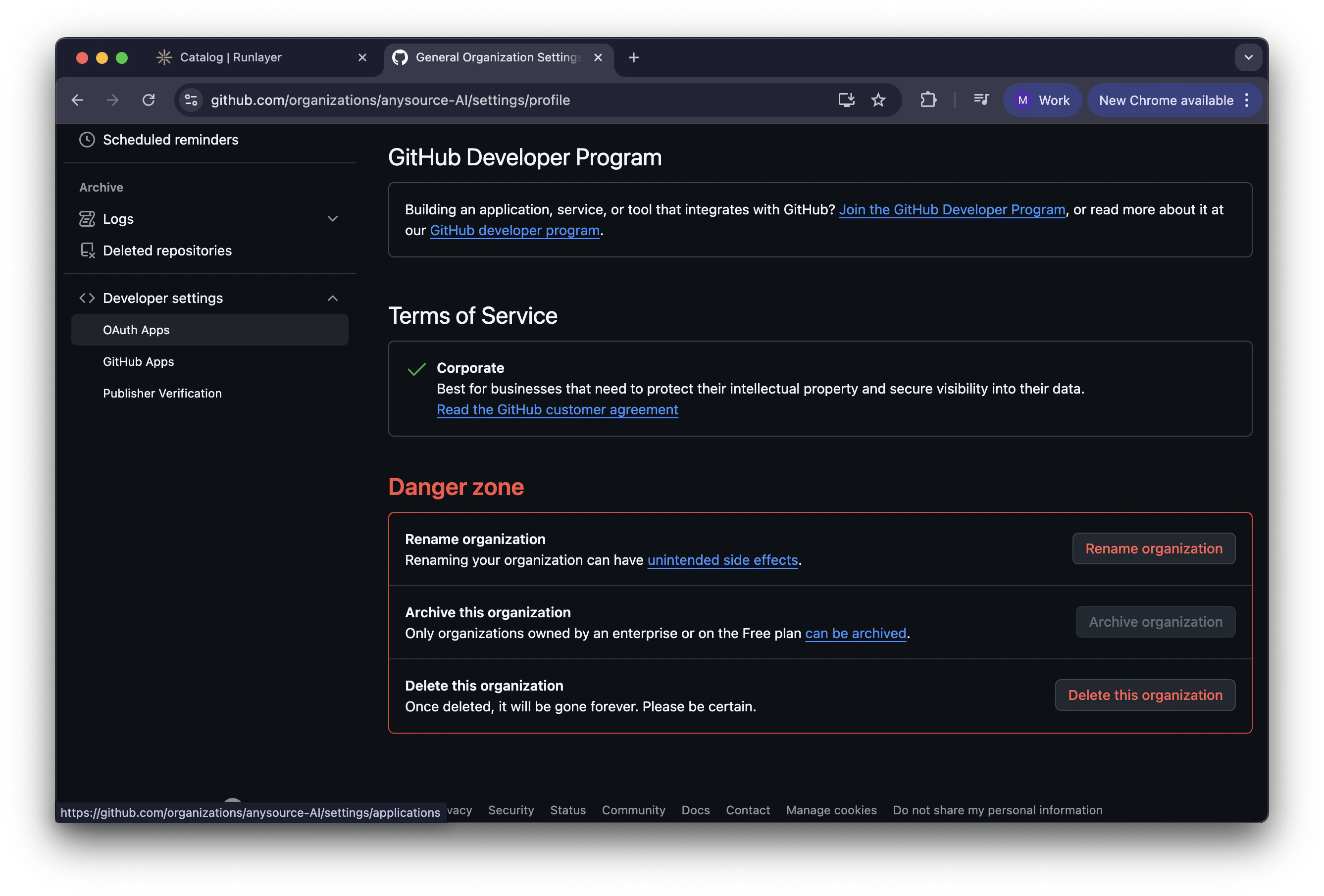The width and height of the screenshot is (1324, 896).
Task: Open OAuth Apps in sidebar
Action: point(209,330)
